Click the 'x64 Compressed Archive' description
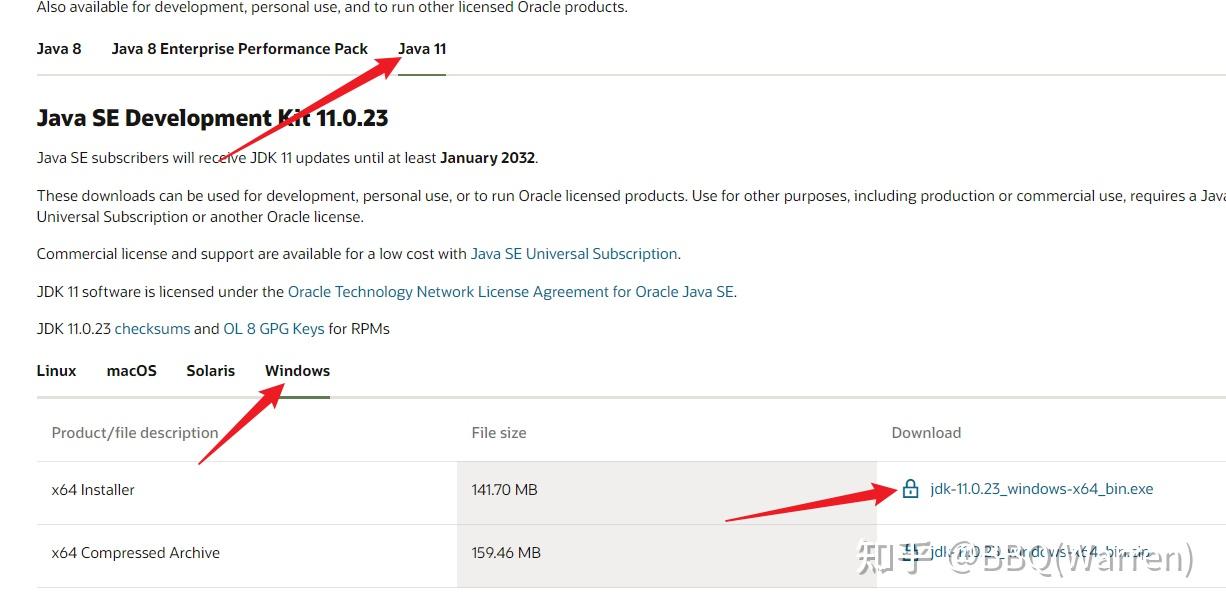Screen dimensions: 1226x610 tap(136, 553)
